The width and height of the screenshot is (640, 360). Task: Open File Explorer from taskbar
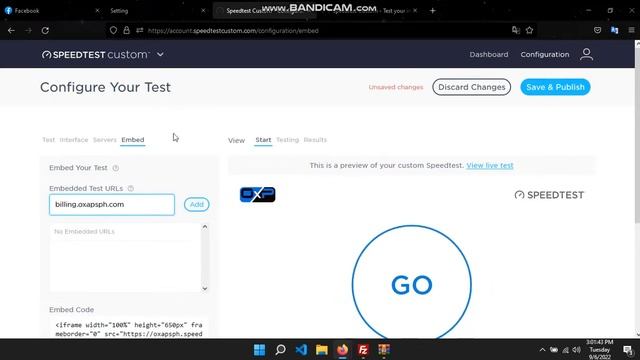(x=322, y=350)
